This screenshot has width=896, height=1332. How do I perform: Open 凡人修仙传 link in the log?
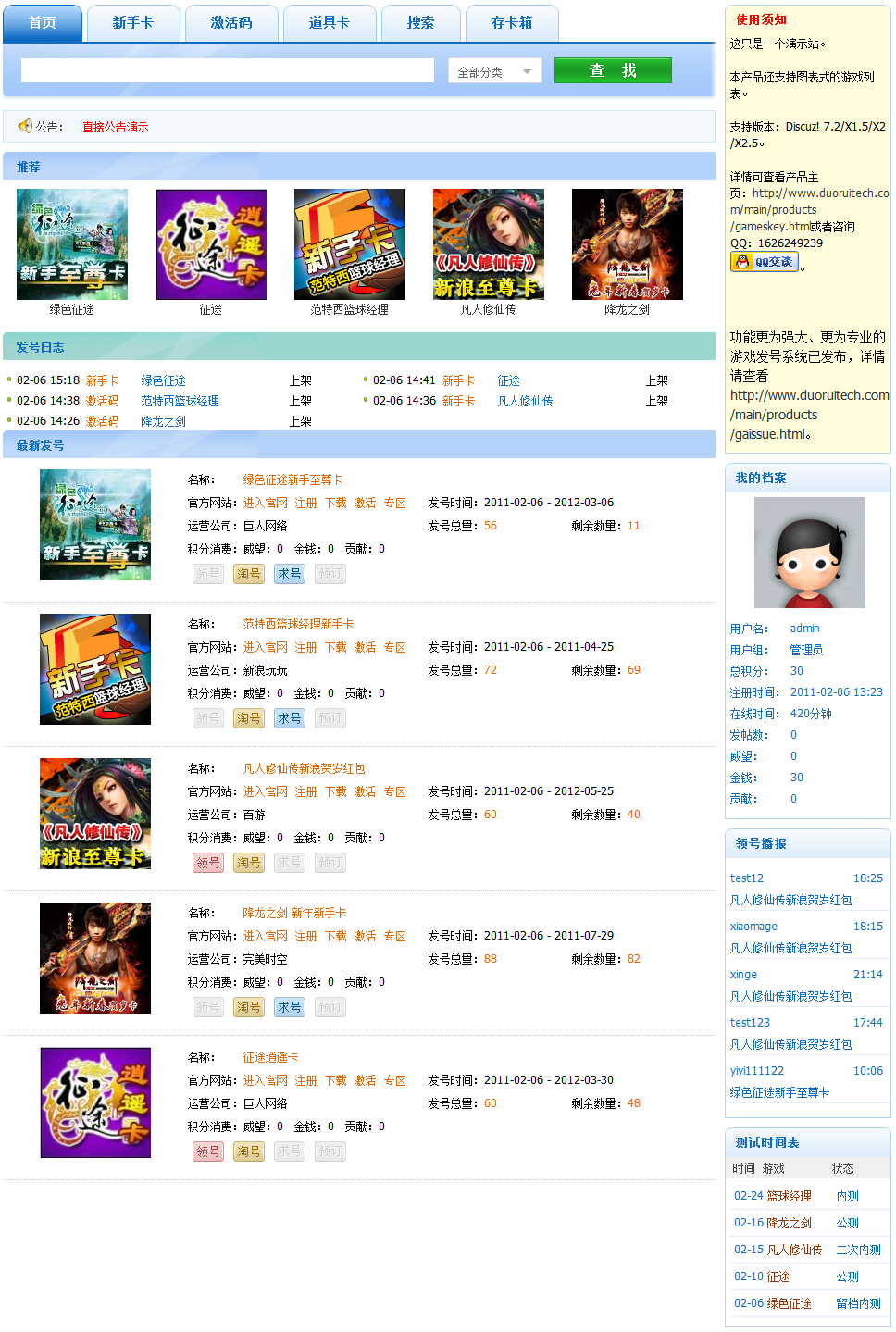(525, 401)
